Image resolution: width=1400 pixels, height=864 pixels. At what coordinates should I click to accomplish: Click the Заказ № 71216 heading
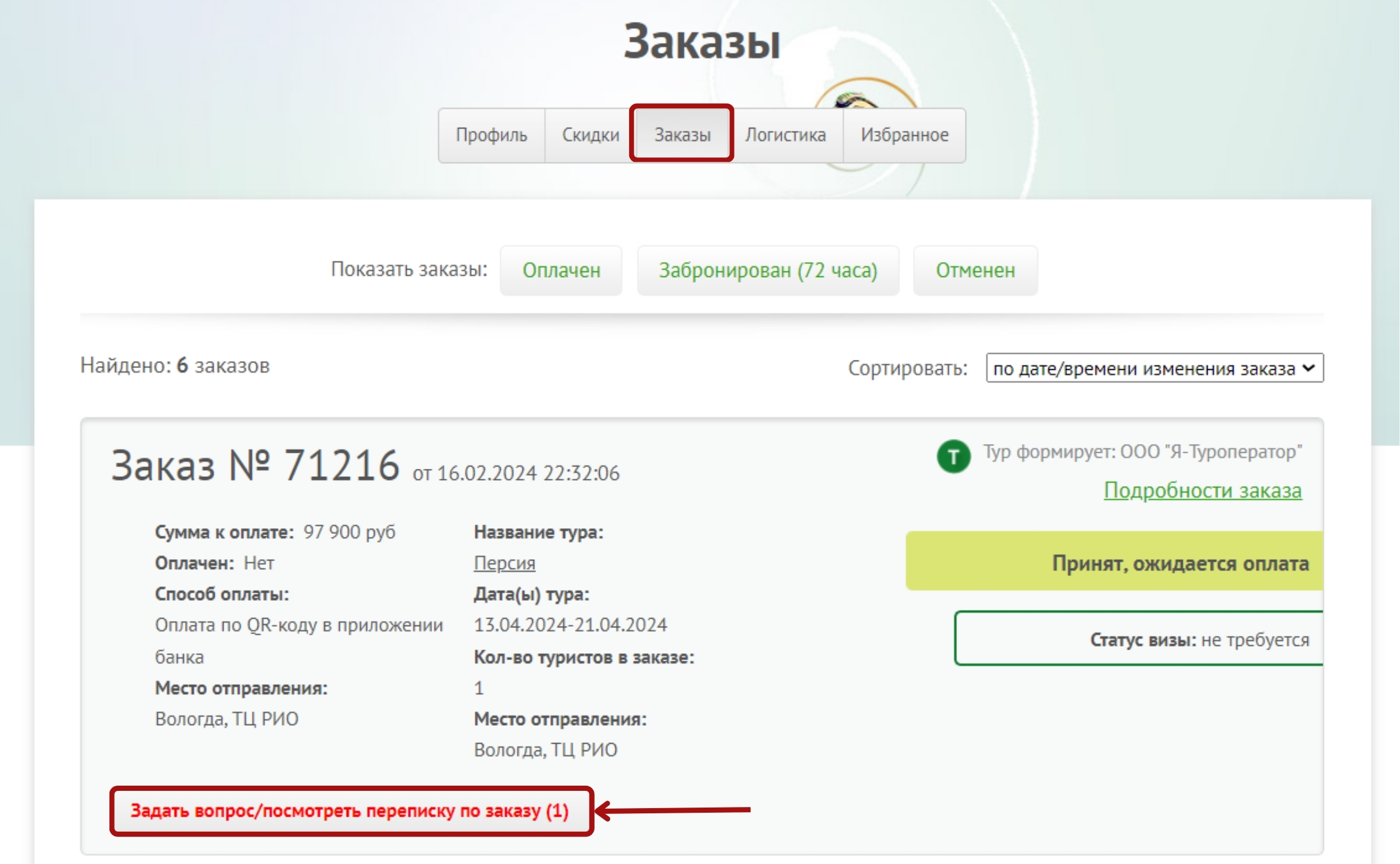[x=255, y=465]
